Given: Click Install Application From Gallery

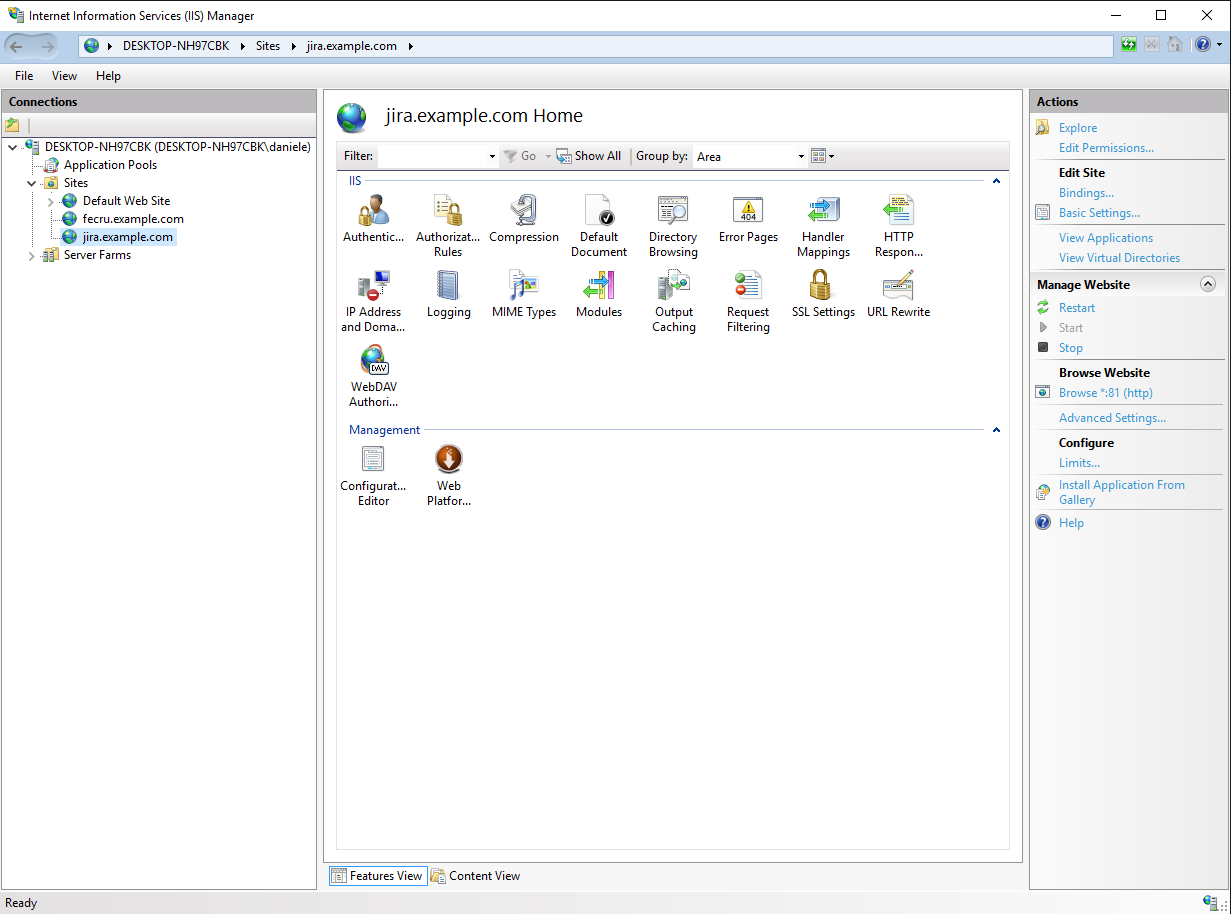Looking at the screenshot, I should coord(1122,492).
